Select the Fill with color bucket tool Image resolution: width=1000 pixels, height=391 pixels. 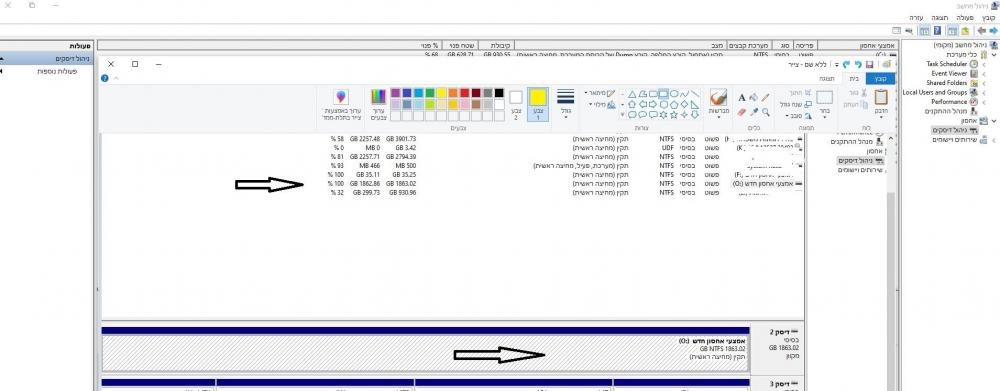pyautogui.click(x=754, y=98)
